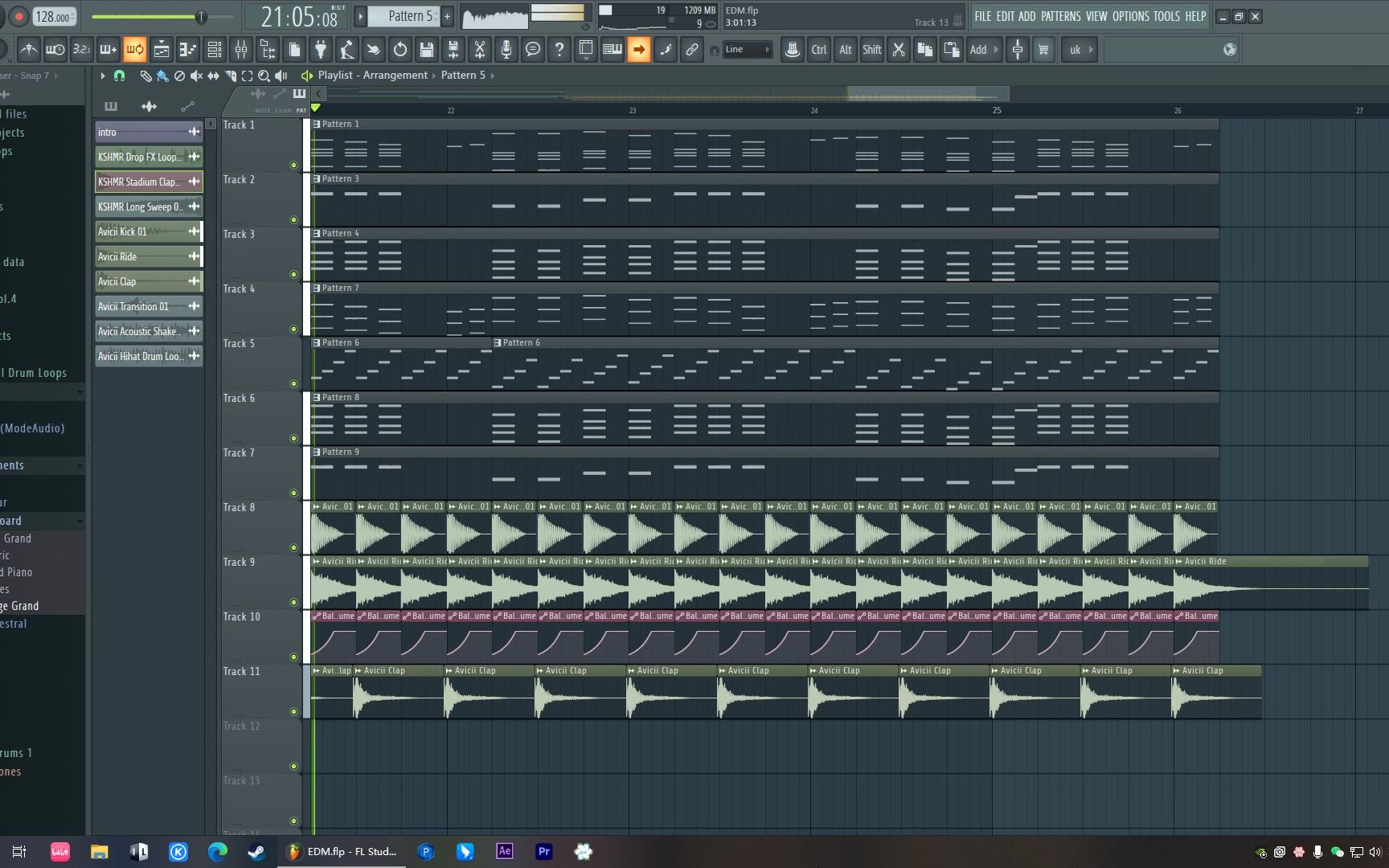Click the paste clipboard icon

coord(952,50)
